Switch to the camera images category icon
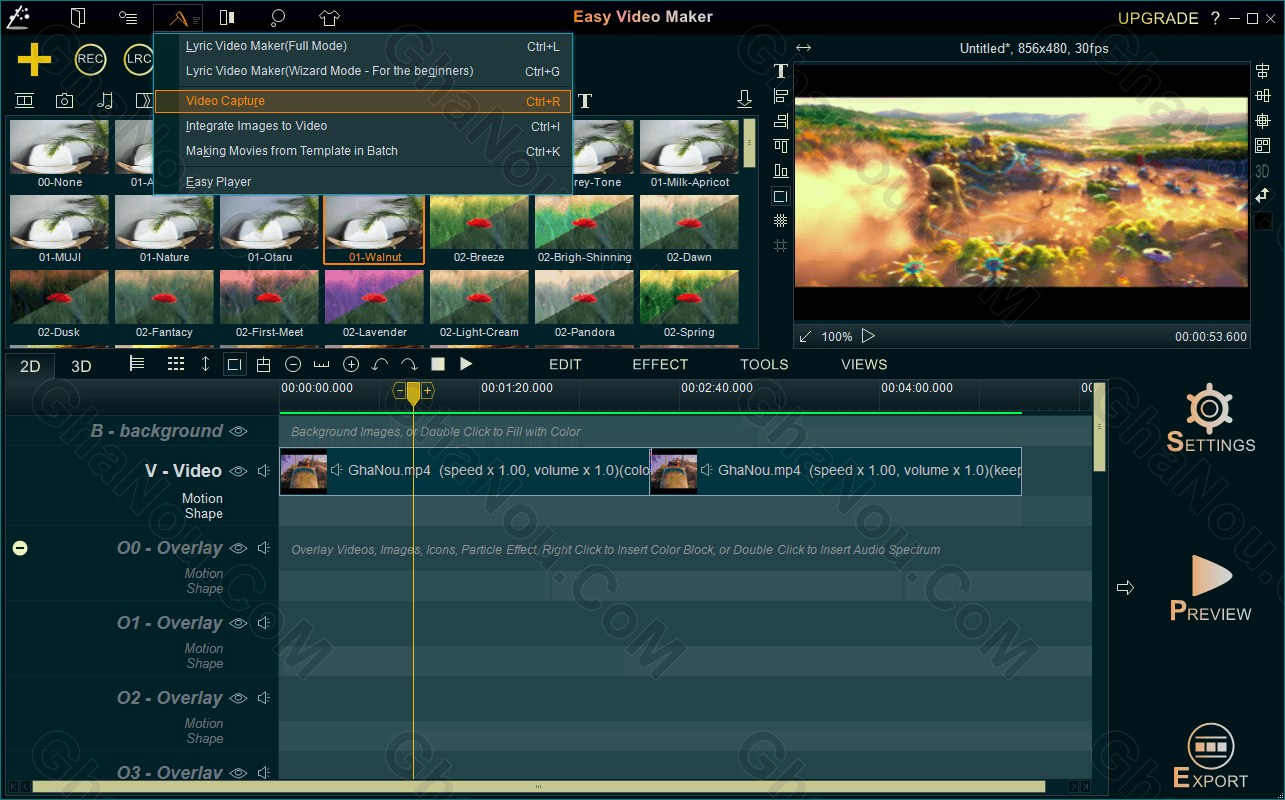Image resolution: width=1285 pixels, height=800 pixels. coord(64,100)
